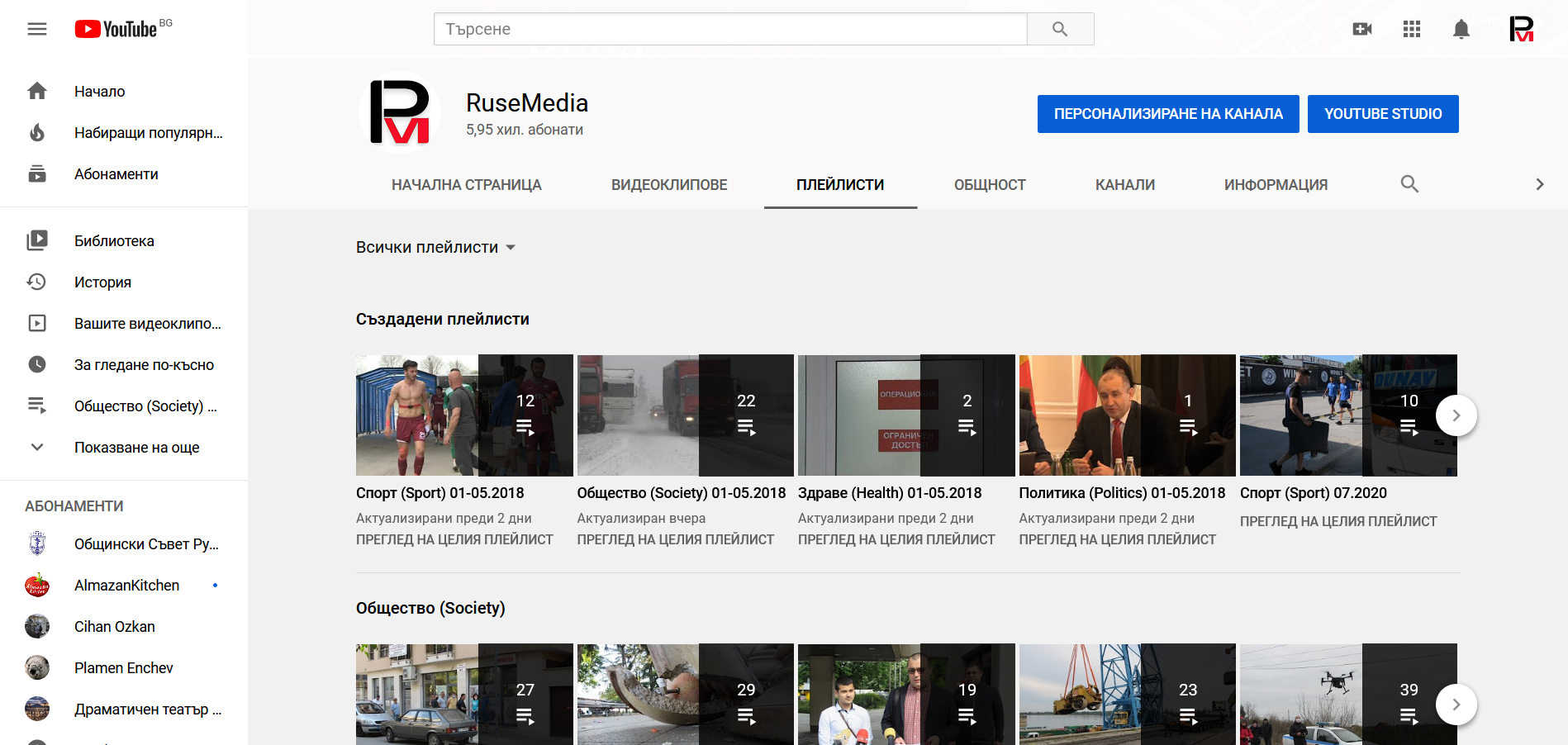This screenshot has width=1568, height=745.
Task: Open the НАЧАЛНА СТРАНИЦА tab
Action: pos(467,185)
